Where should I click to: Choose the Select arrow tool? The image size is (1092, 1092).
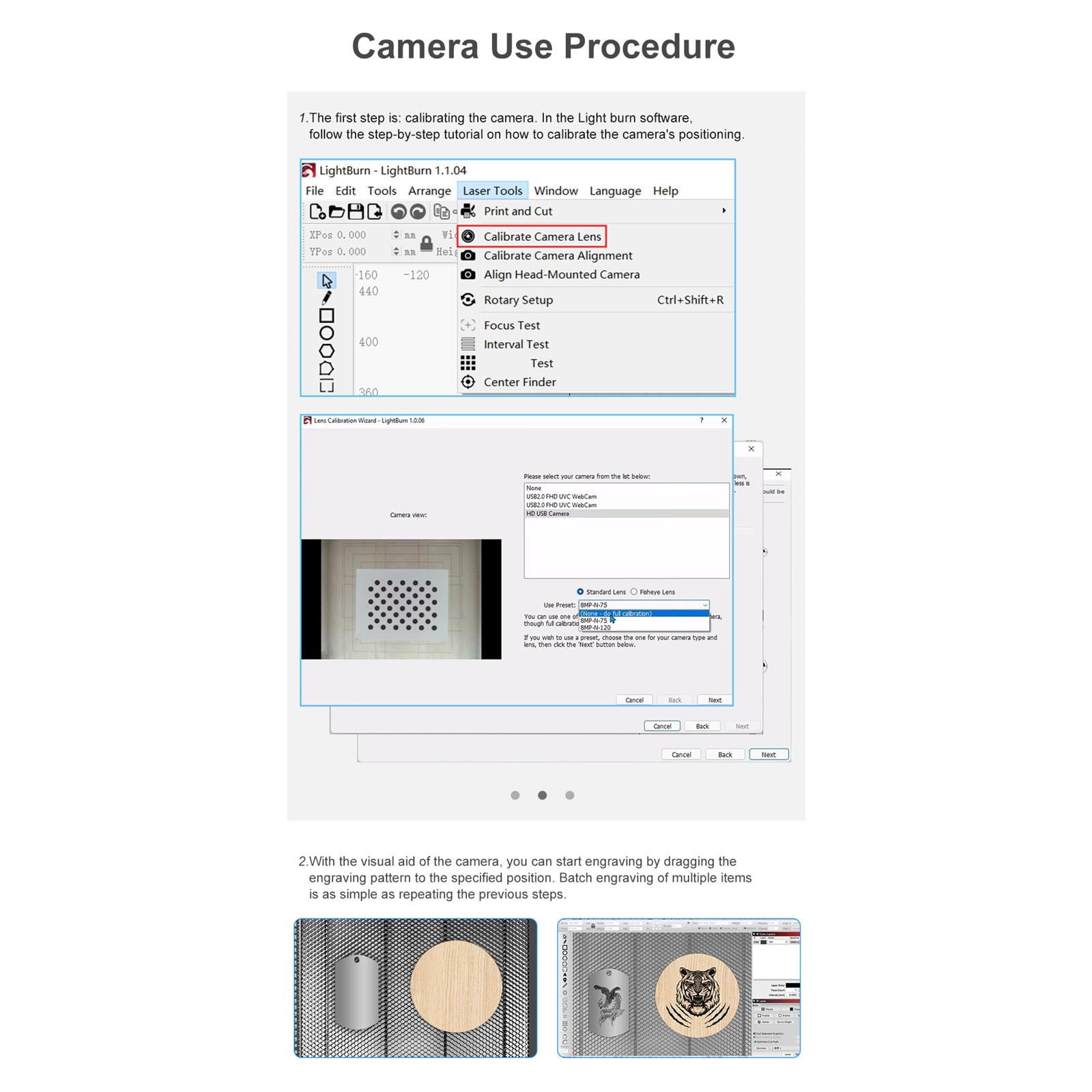pyautogui.click(x=327, y=281)
